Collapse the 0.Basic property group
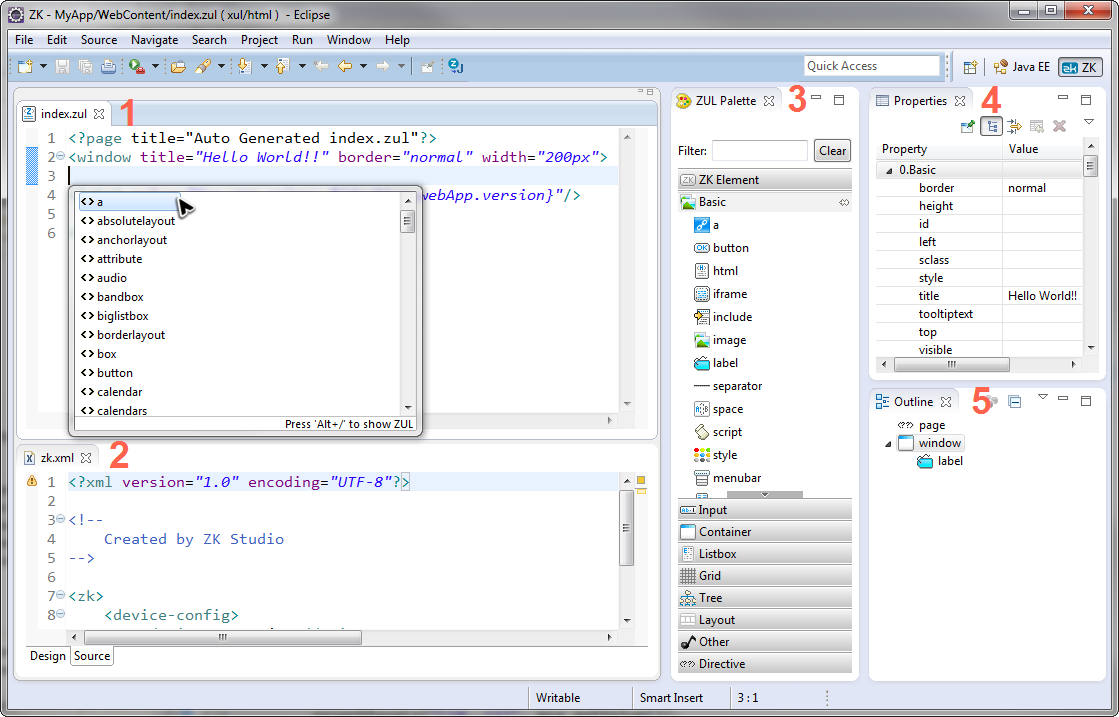This screenshot has height=717, width=1119. pos(889,171)
